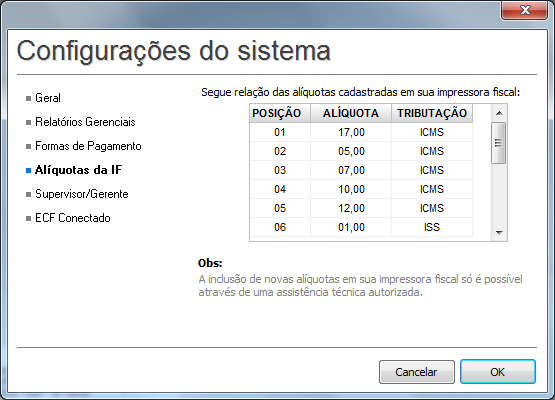Close the Configurações do sistema window
Screen dimensions: 555x400
click(x=525, y=10)
